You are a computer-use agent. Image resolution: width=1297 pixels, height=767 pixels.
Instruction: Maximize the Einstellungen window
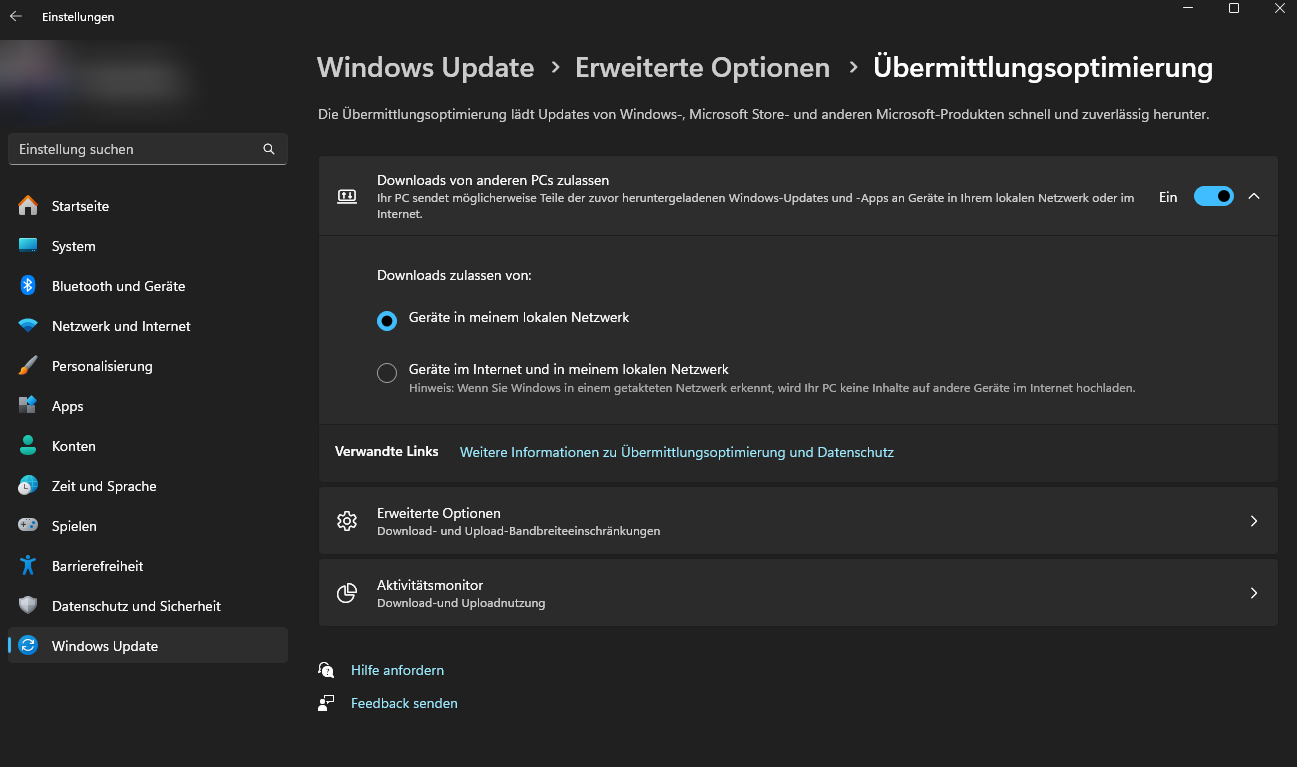click(x=1234, y=8)
